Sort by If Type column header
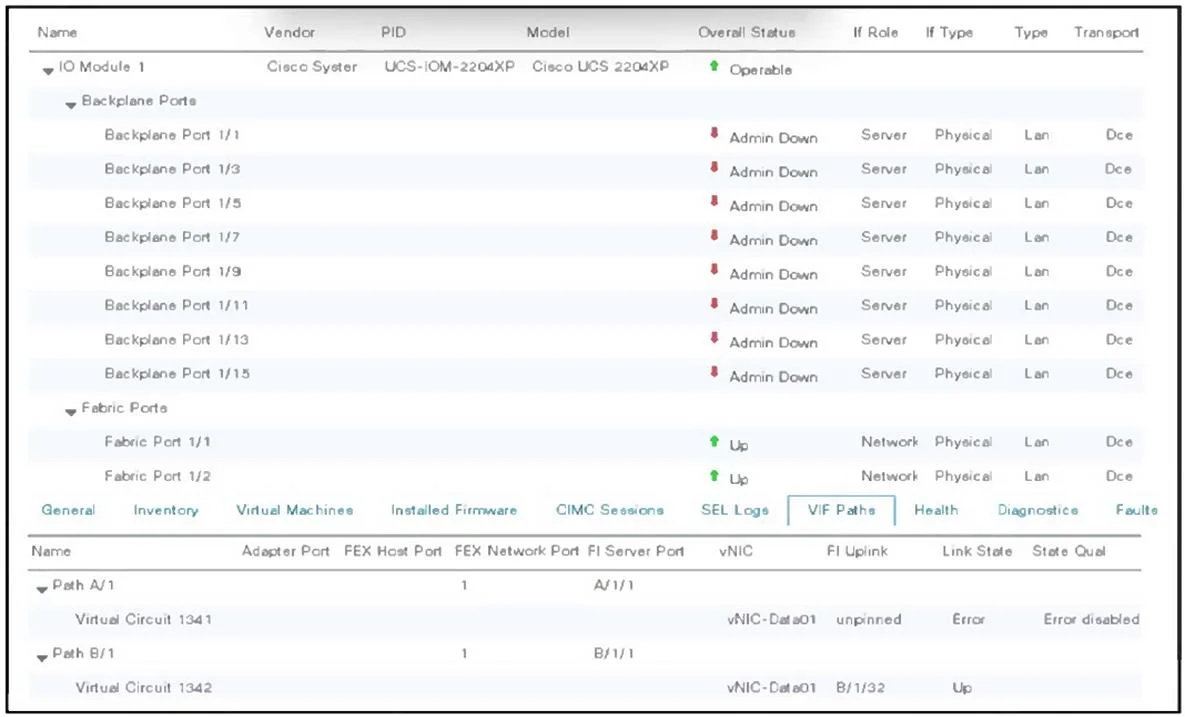Viewport: 1185px width, 717px height. pyautogui.click(x=949, y=32)
